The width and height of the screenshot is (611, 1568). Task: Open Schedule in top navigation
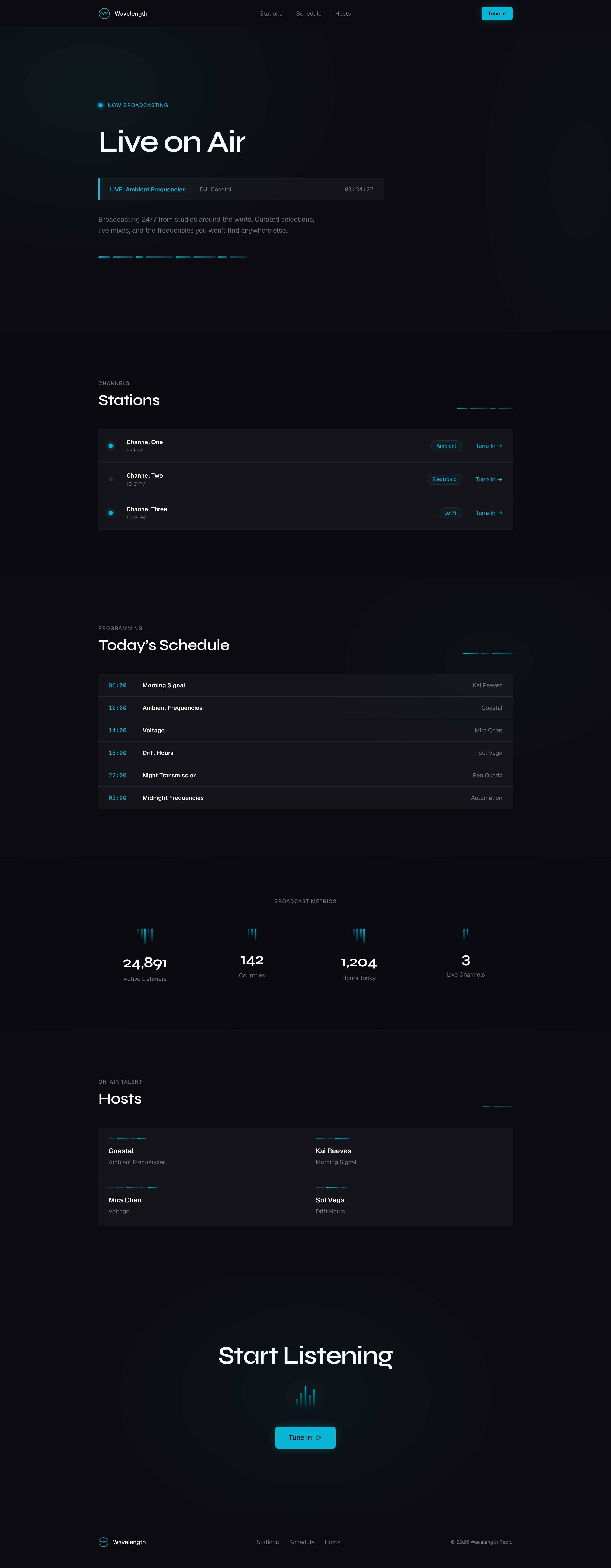click(308, 13)
